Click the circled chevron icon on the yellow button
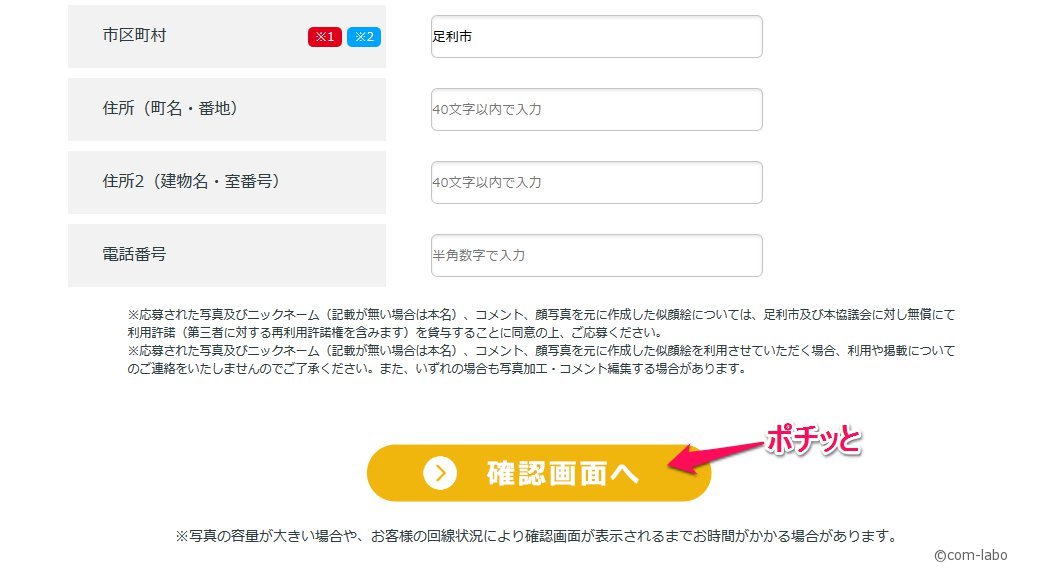Screen dimensions: 1038x579 click(440, 473)
